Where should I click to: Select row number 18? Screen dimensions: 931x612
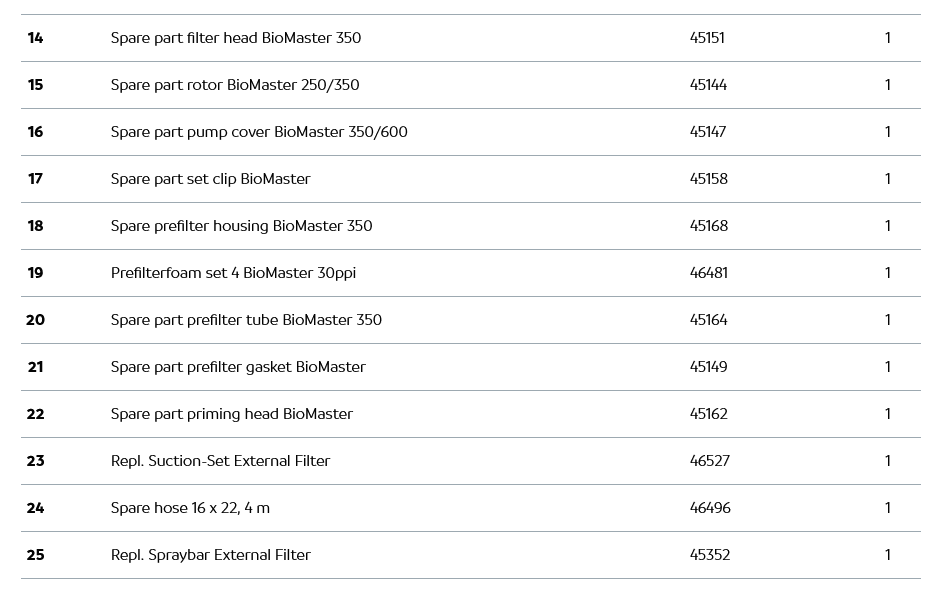pyautogui.click(x=36, y=226)
